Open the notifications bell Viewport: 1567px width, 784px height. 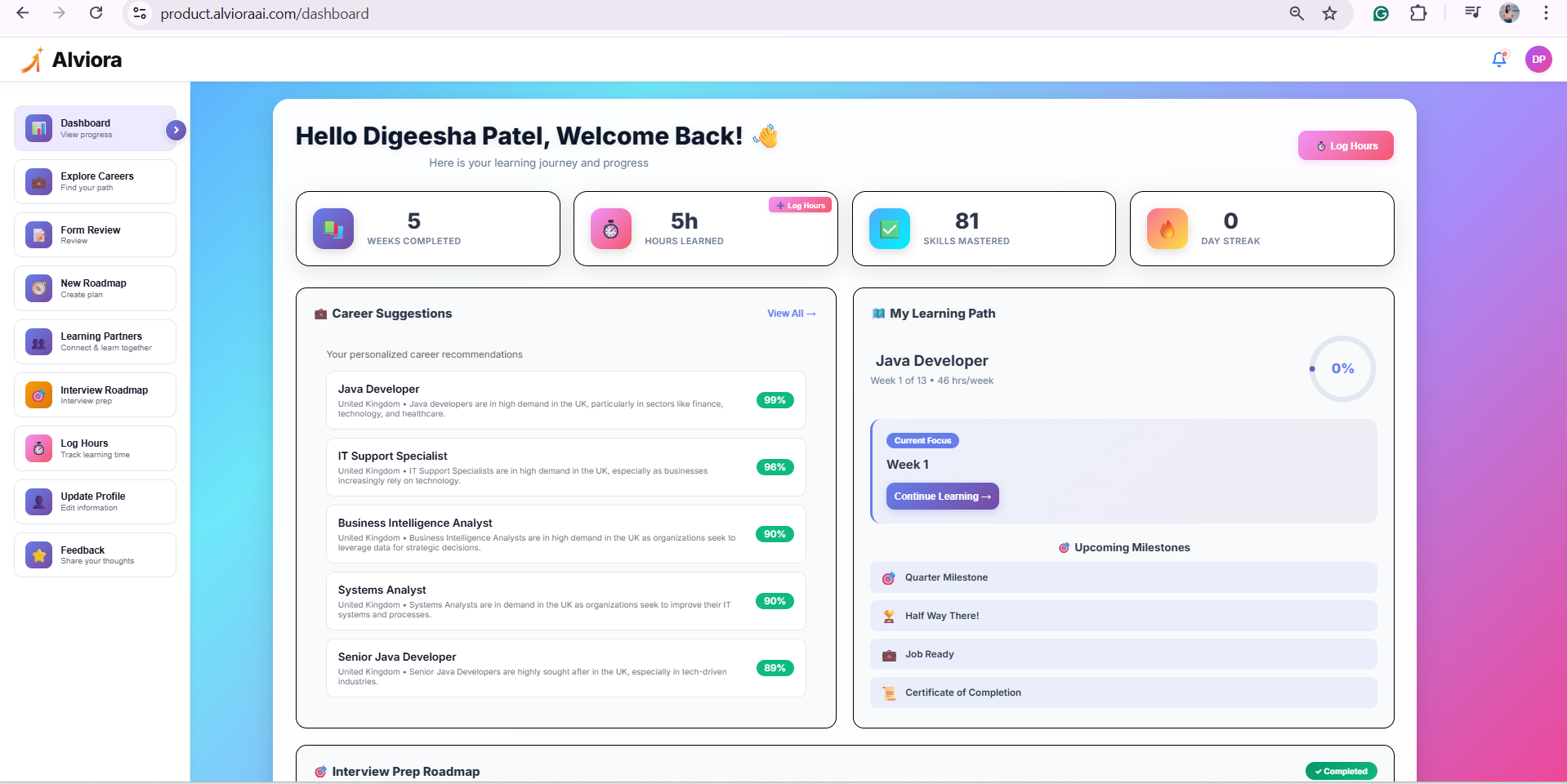pos(1499,59)
